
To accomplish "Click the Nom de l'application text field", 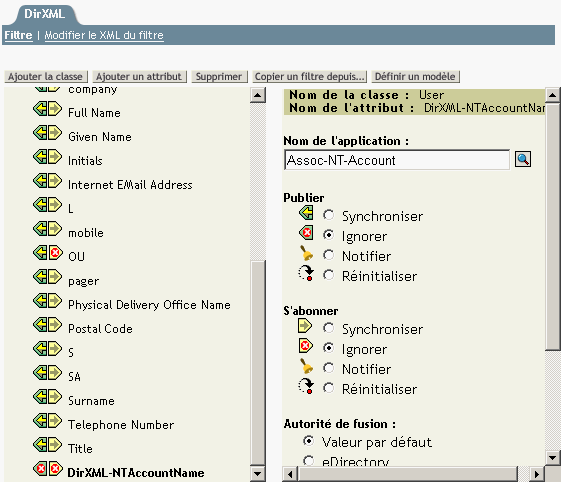I will [x=397, y=160].
